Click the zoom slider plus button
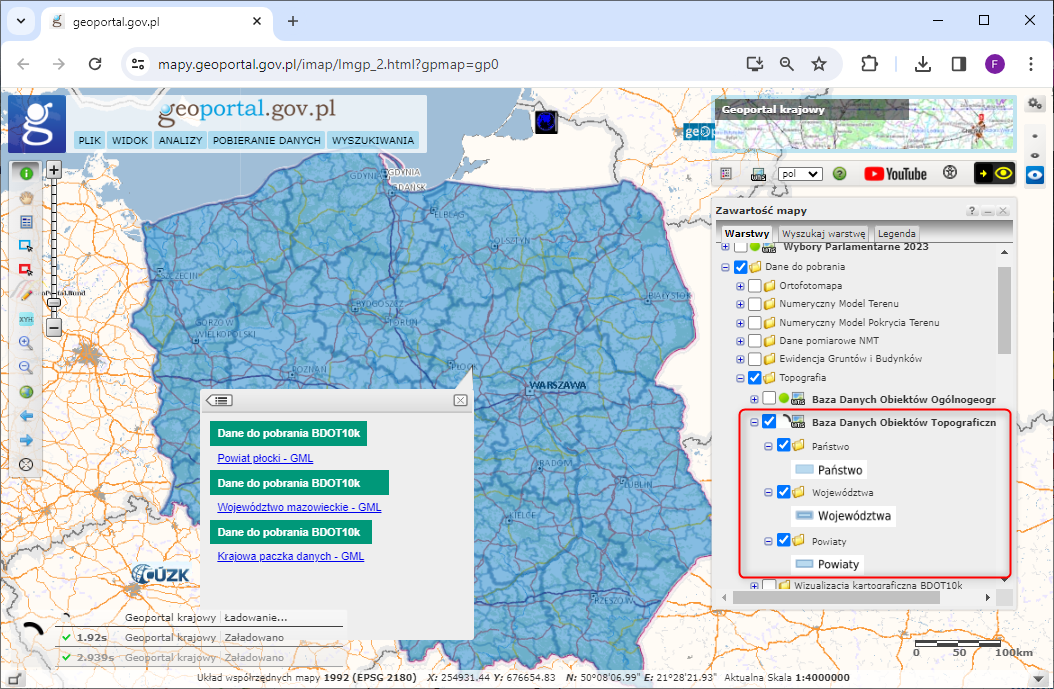Viewport: 1054px width, 689px height. 54,169
